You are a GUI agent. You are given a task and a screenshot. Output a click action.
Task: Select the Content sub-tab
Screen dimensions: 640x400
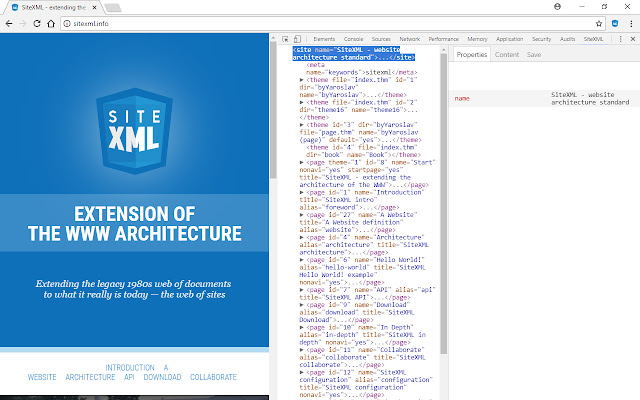(x=507, y=55)
